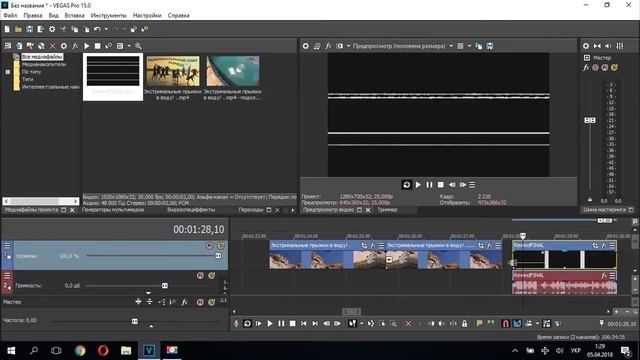Expand the 'По типу' tree node
640x360 pixels.
click(7, 72)
